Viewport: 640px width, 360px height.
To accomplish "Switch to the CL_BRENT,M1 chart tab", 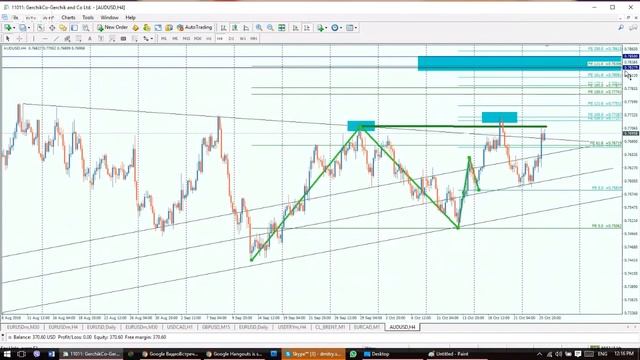I will 330,327.
